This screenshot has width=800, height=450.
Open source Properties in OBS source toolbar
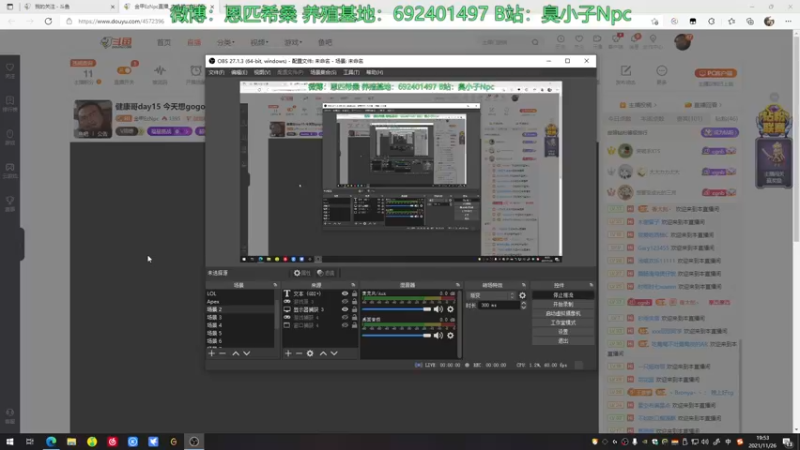[x=302, y=273]
